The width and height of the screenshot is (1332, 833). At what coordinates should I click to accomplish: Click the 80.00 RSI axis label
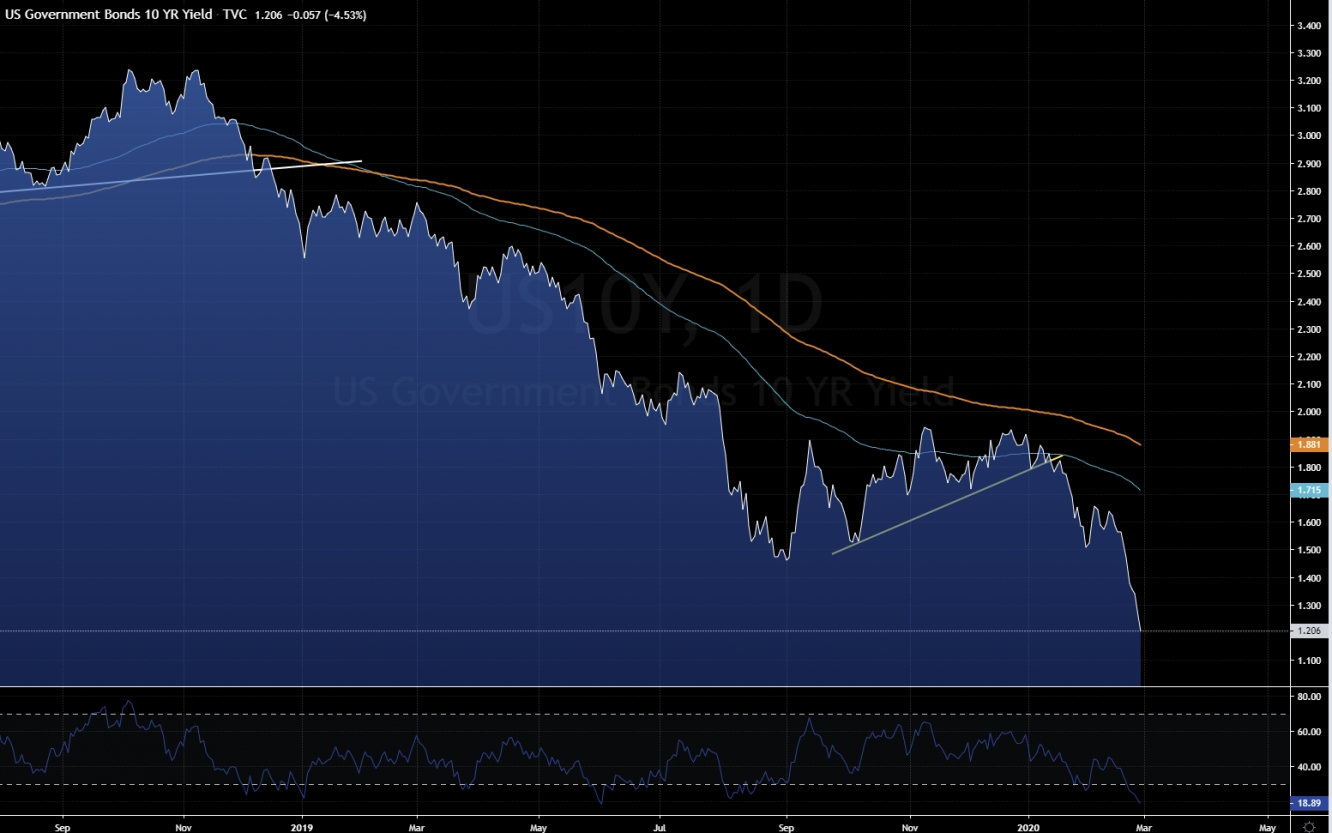1309,696
